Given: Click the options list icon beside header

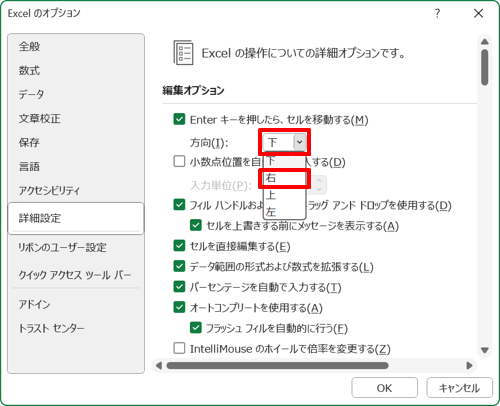Looking at the screenshot, I should click(x=183, y=53).
